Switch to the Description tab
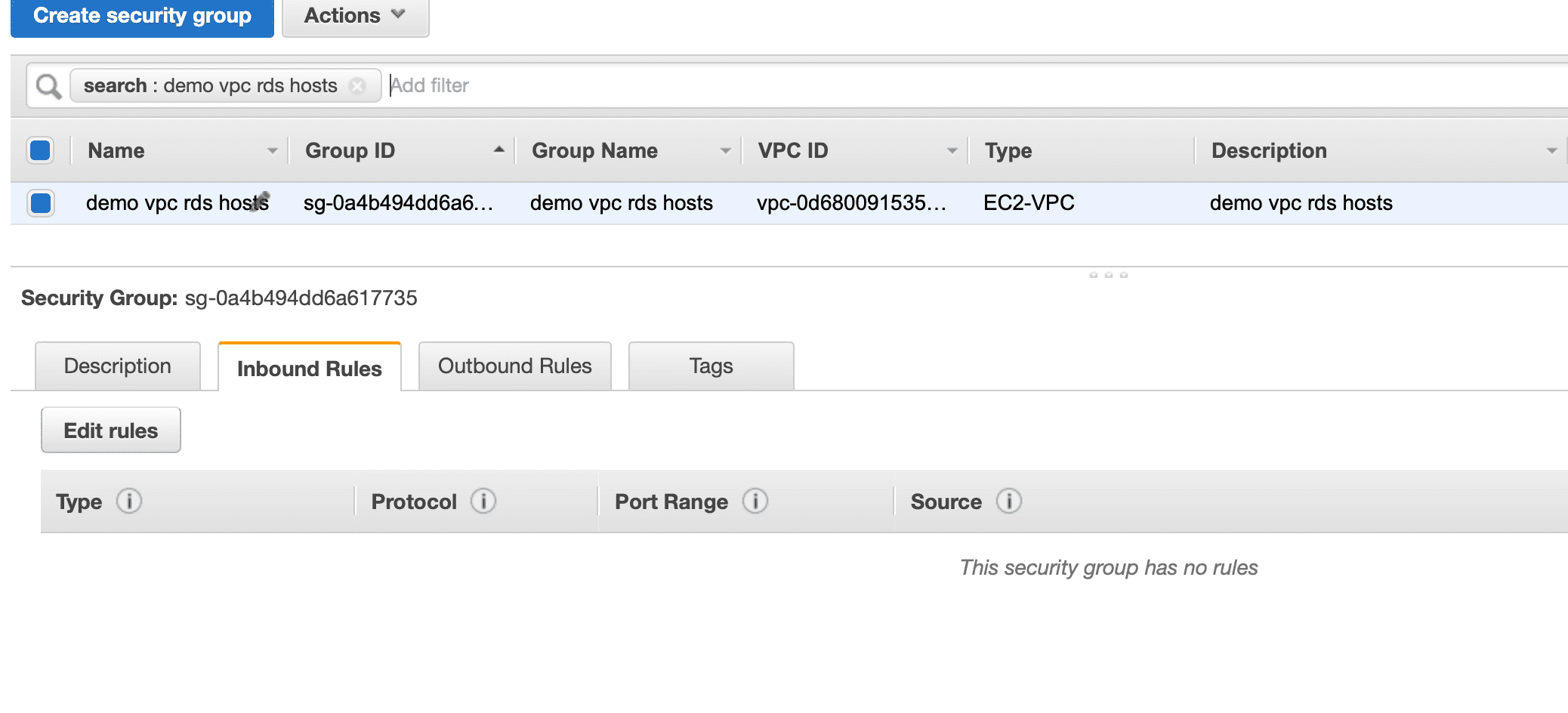This screenshot has height=713, width=1568. tap(118, 366)
